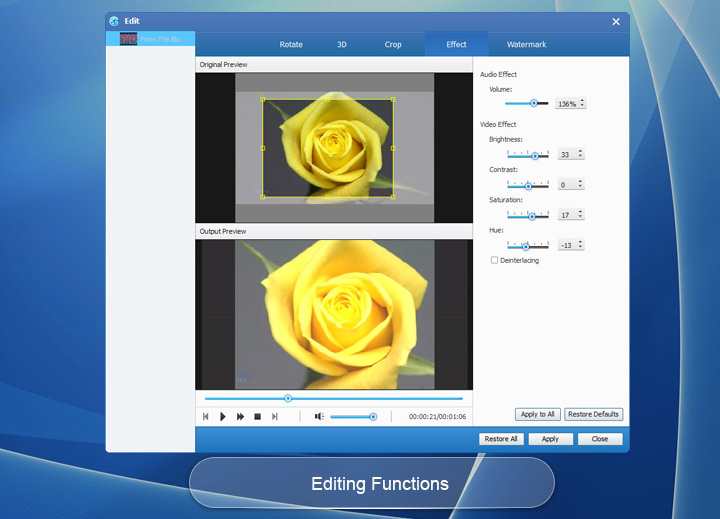This screenshot has height=519, width=720.
Task: Click the playback volume slider handle
Action: coord(373,417)
